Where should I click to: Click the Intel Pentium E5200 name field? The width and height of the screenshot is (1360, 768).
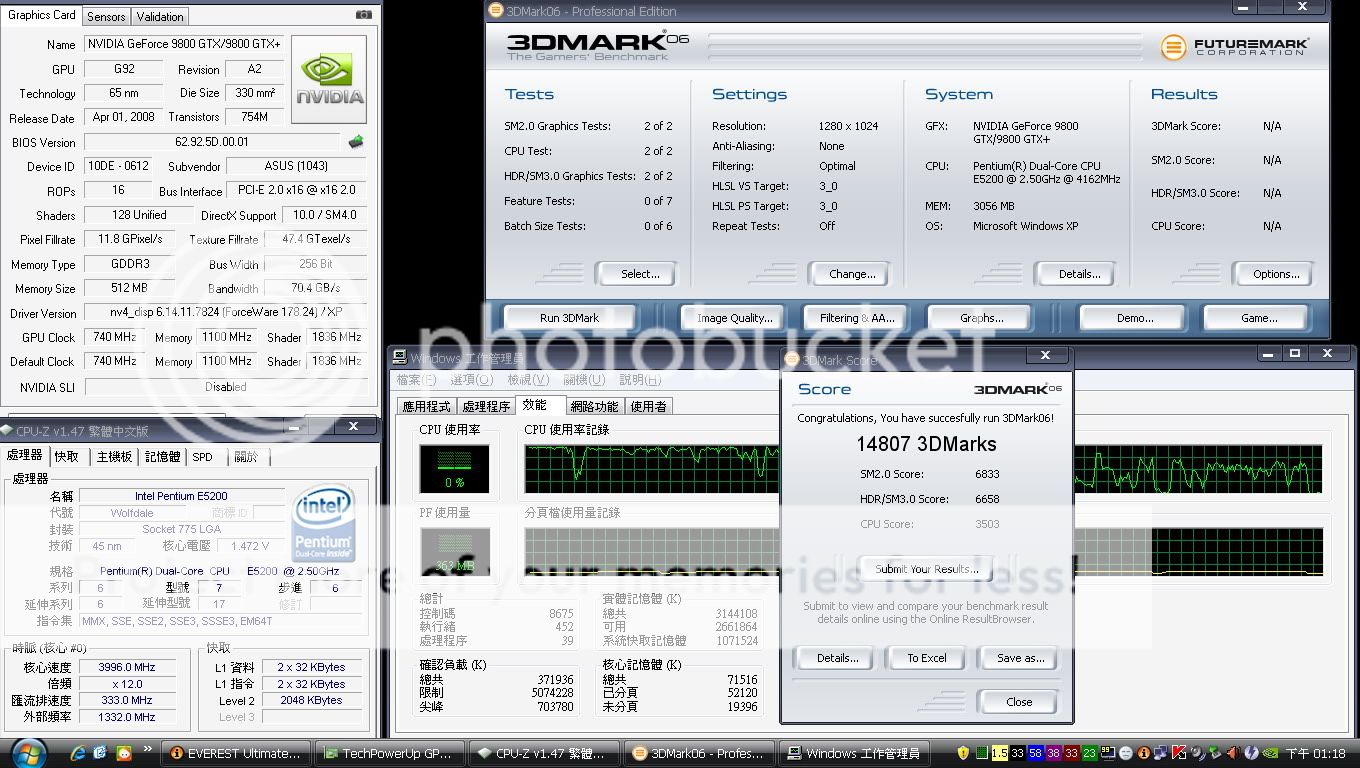click(x=181, y=496)
